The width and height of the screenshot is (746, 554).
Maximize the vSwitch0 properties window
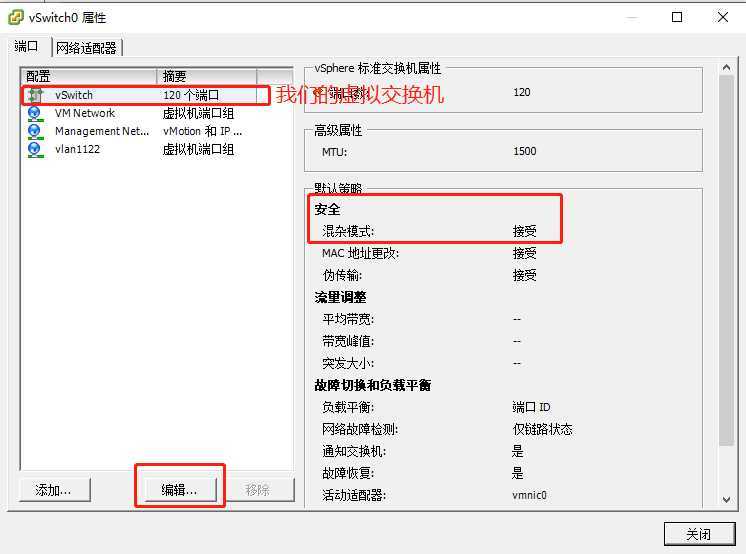pos(677,17)
